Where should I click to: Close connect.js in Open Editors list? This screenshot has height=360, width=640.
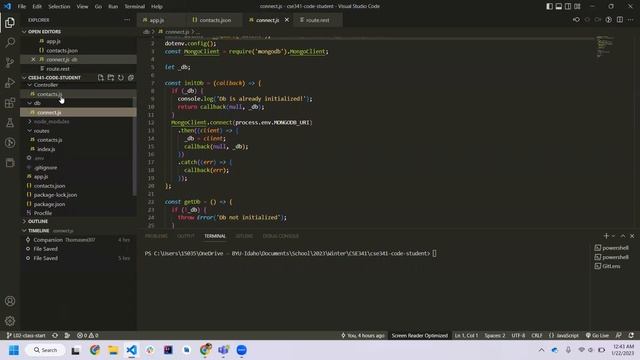pos(33,60)
